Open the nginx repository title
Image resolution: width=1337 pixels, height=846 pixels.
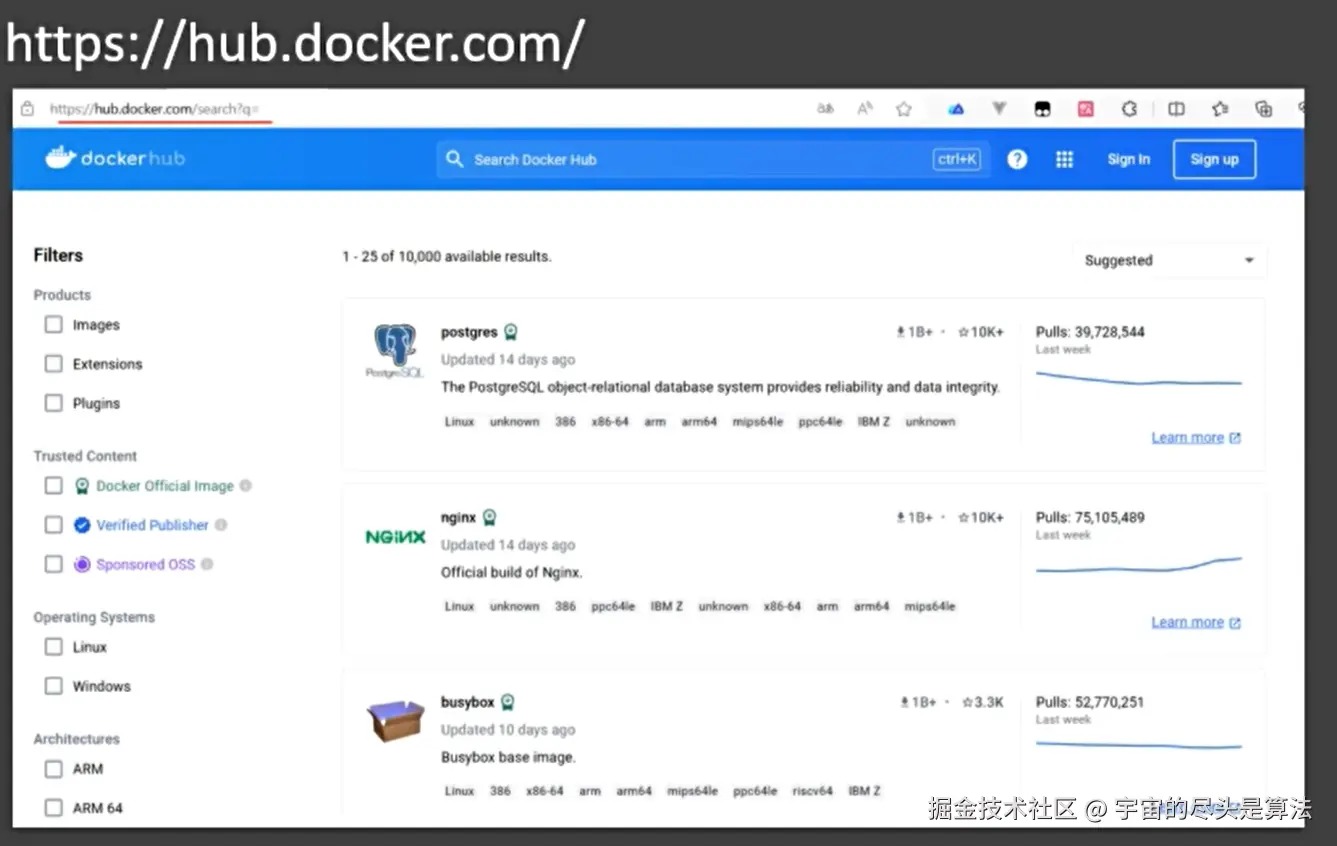click(458, 517)
